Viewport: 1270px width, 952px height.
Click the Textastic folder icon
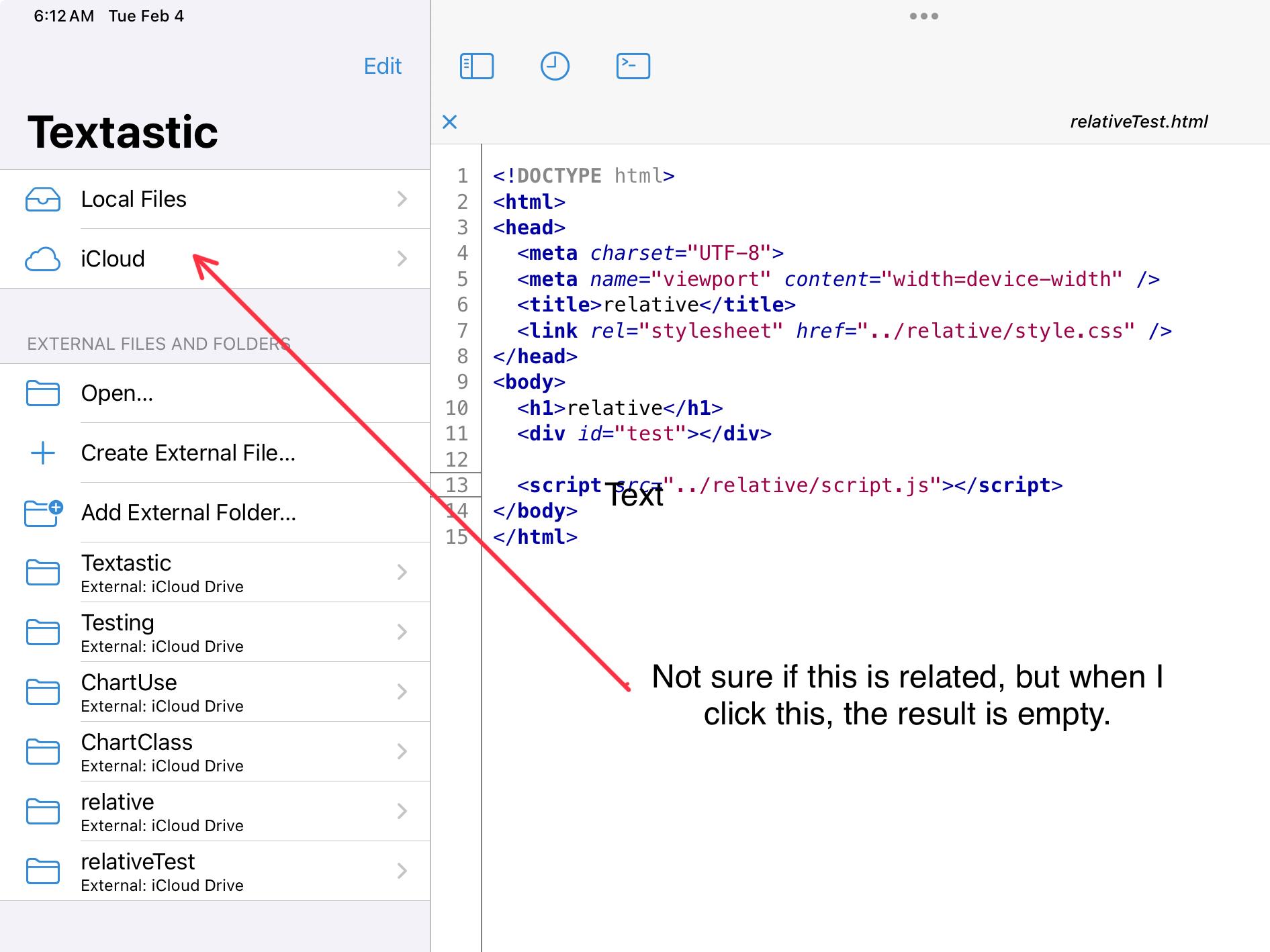click(43, 573)
